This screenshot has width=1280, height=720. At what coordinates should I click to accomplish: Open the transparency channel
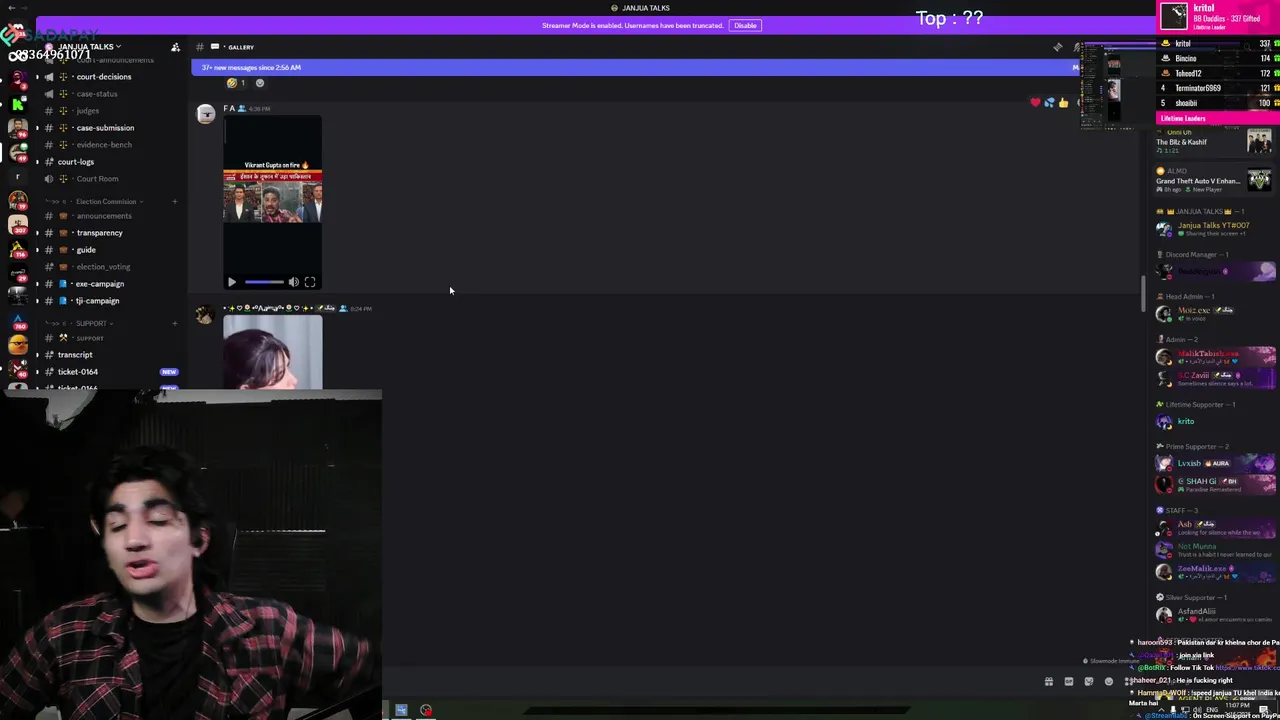click(99, 233)
